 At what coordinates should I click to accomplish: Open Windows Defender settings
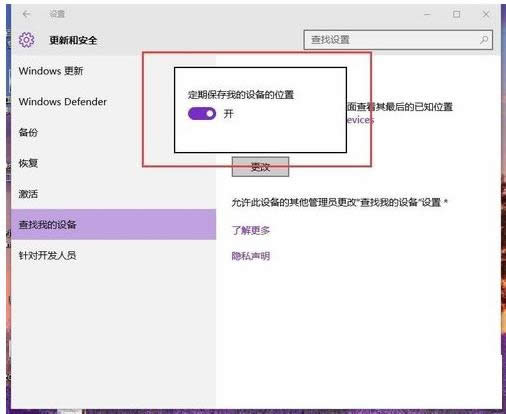click(x=63, y=101)
